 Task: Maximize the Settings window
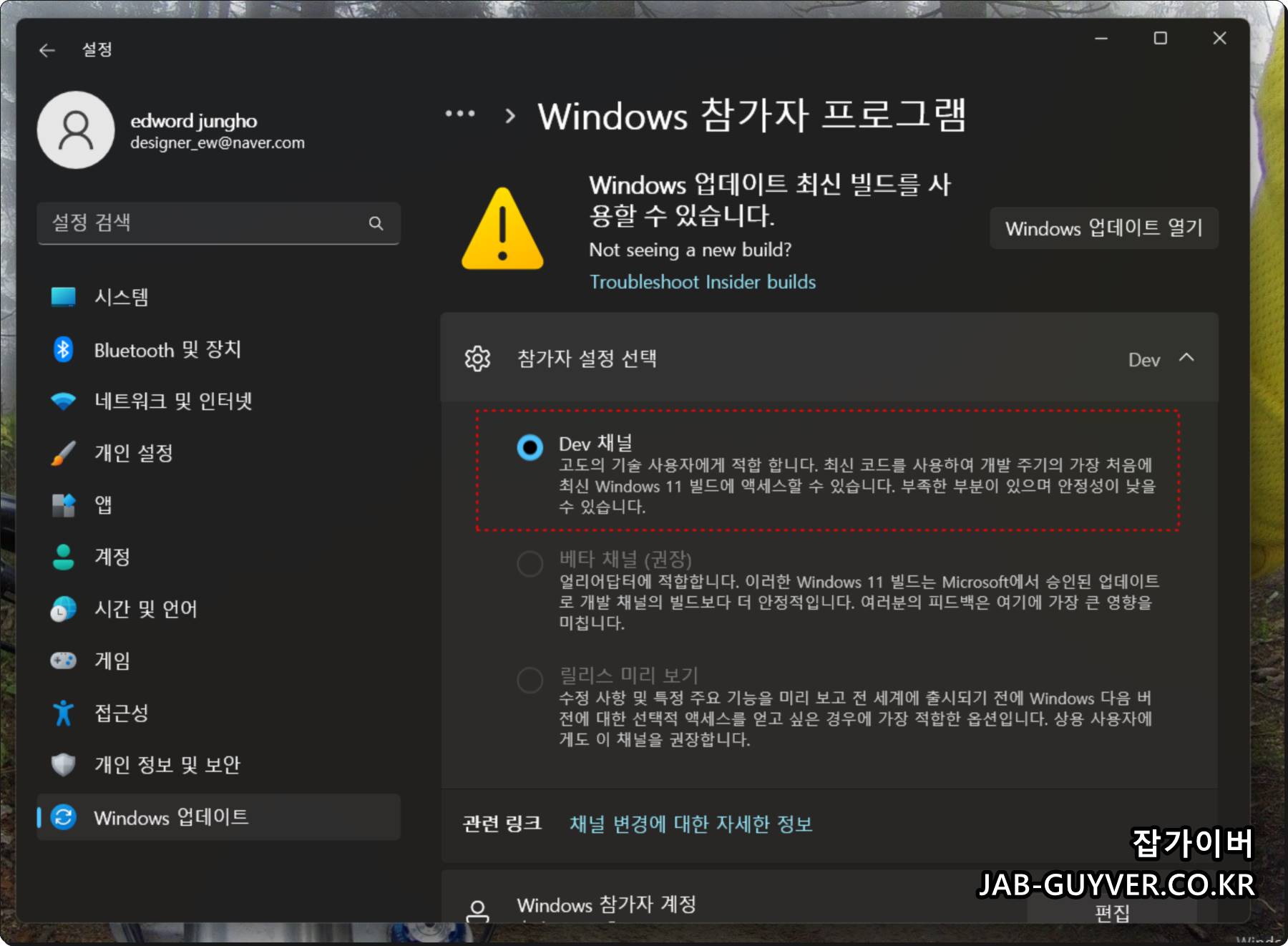(x=1161, y=38)
